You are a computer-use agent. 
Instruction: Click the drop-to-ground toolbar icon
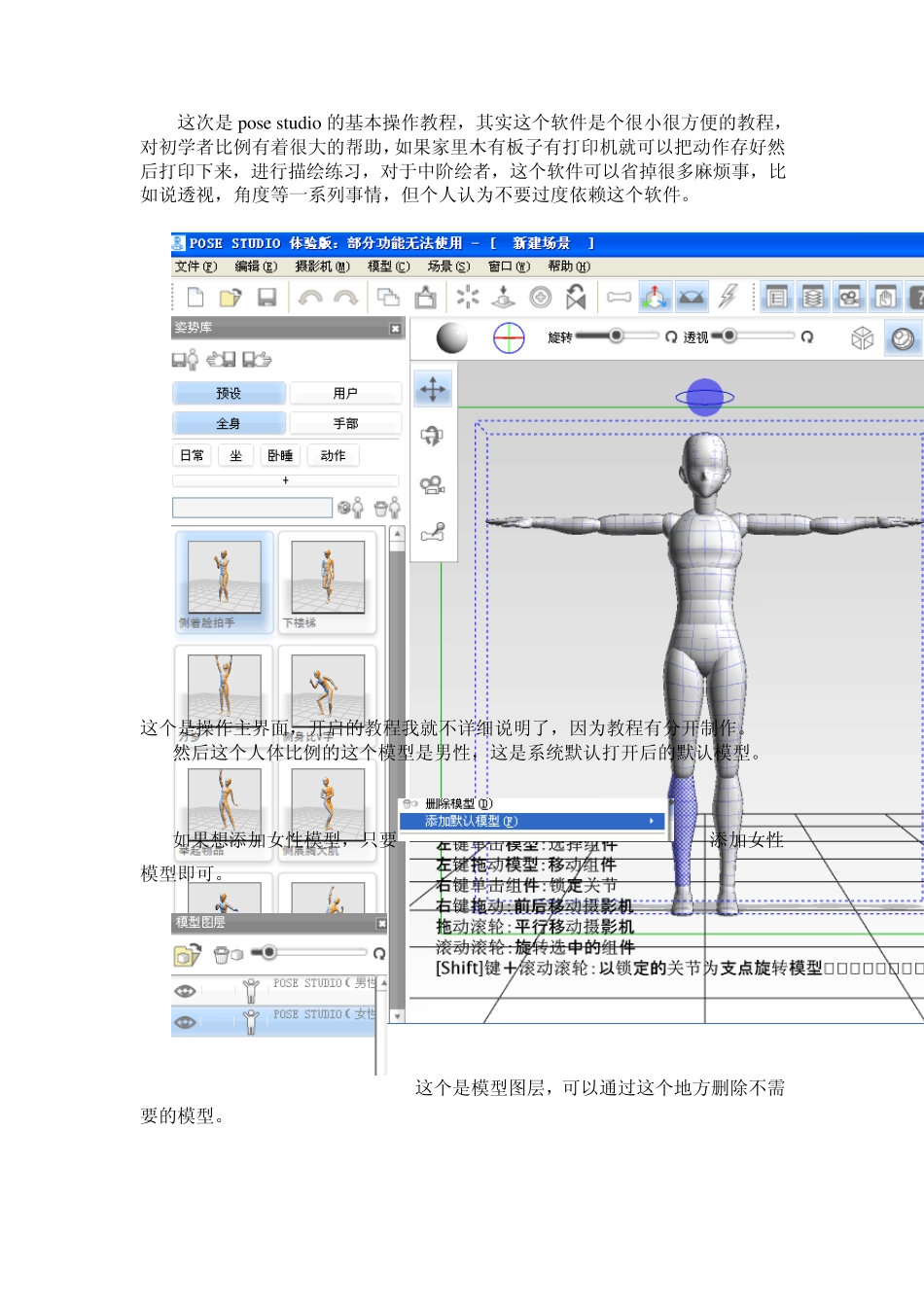503,297
